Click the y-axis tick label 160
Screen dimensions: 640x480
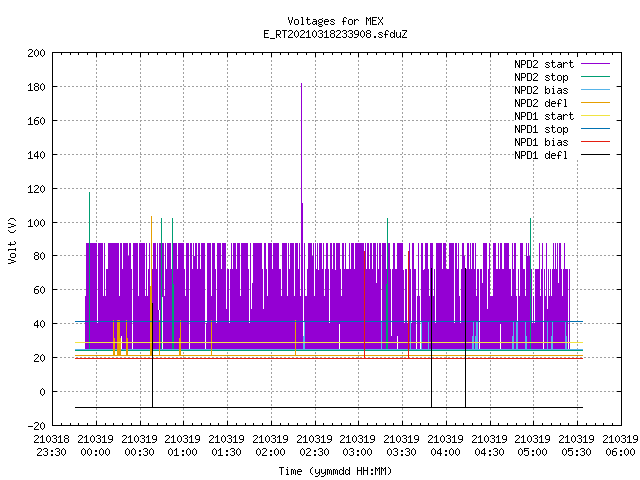(x=36, y=121)
